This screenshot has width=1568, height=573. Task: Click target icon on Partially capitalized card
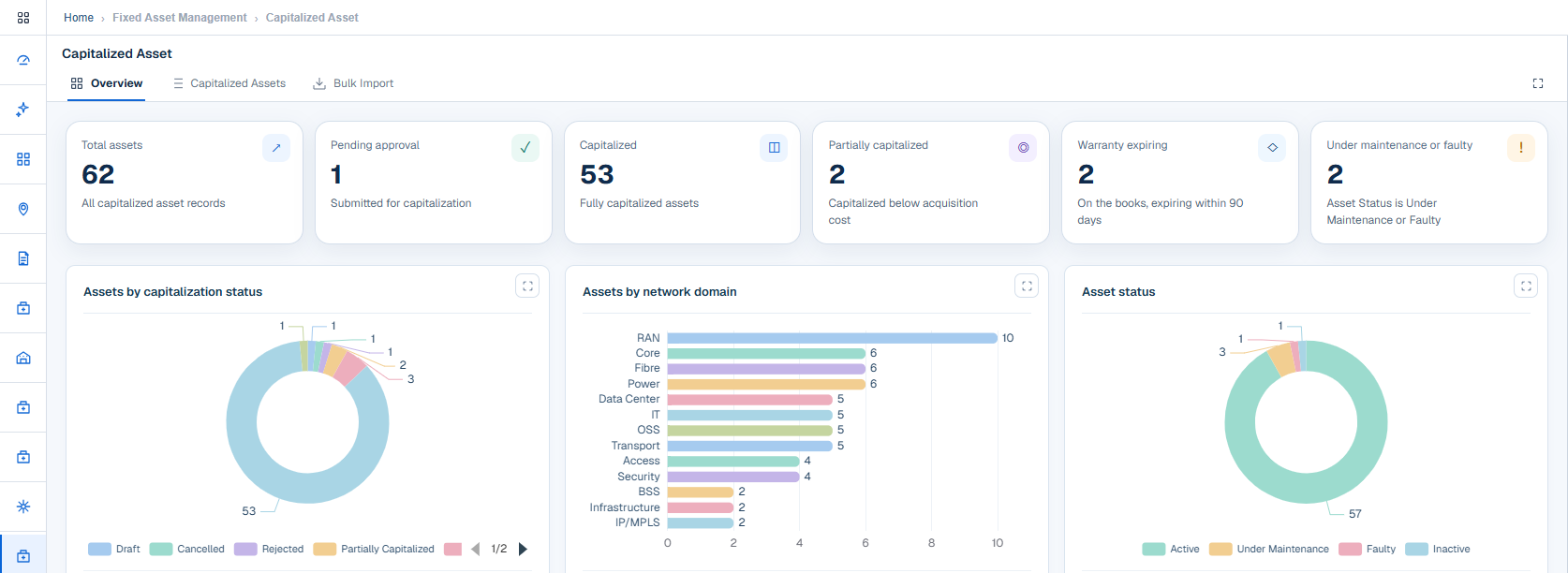coord(1023,148)
